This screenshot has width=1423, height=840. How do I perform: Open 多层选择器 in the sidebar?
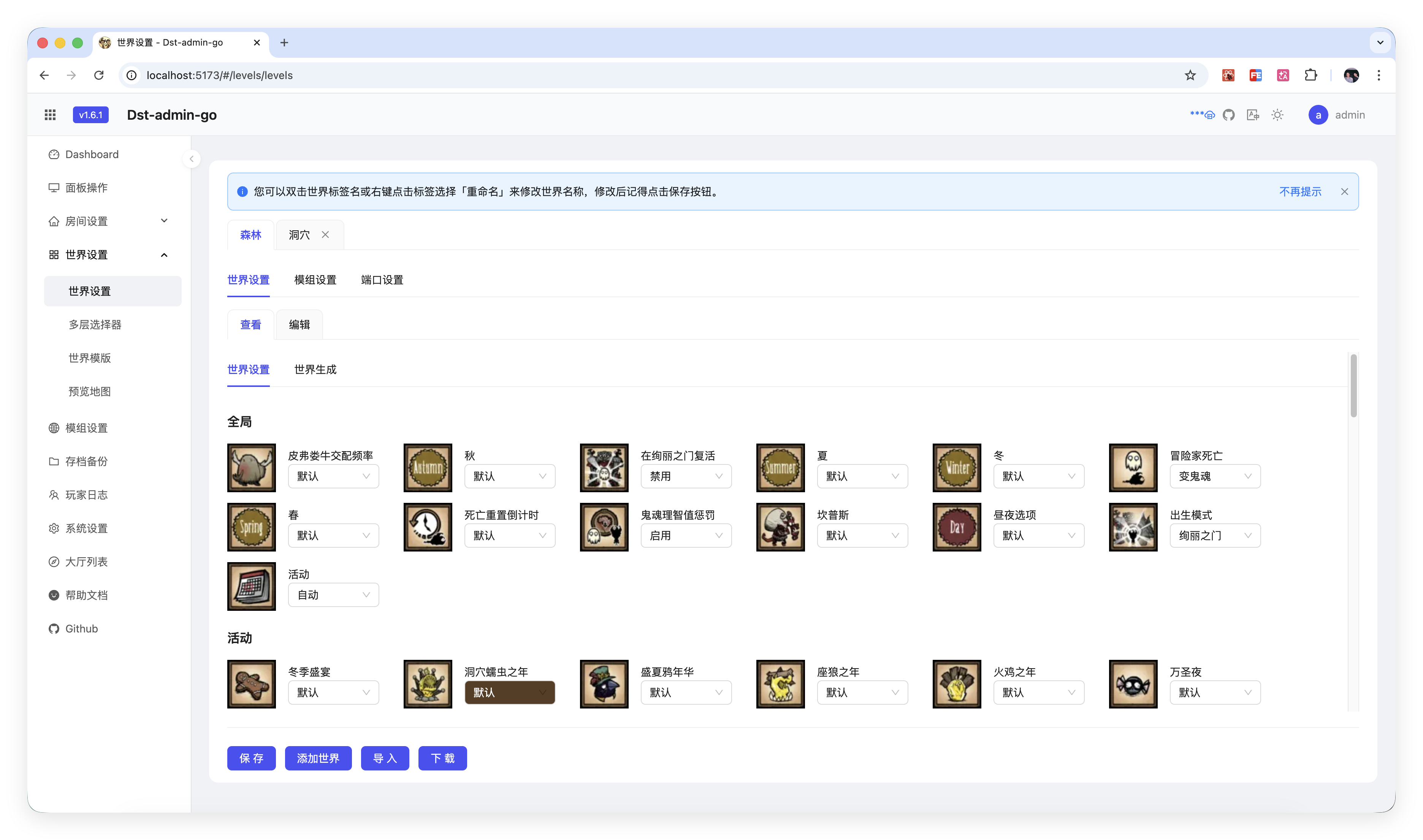(x=113, y=324)
